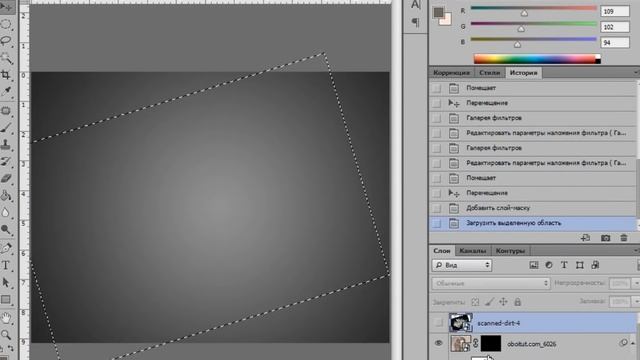Select the Zoom magnifier tool
This screenshot has width=640, height=360.
[x=6, y=335]
